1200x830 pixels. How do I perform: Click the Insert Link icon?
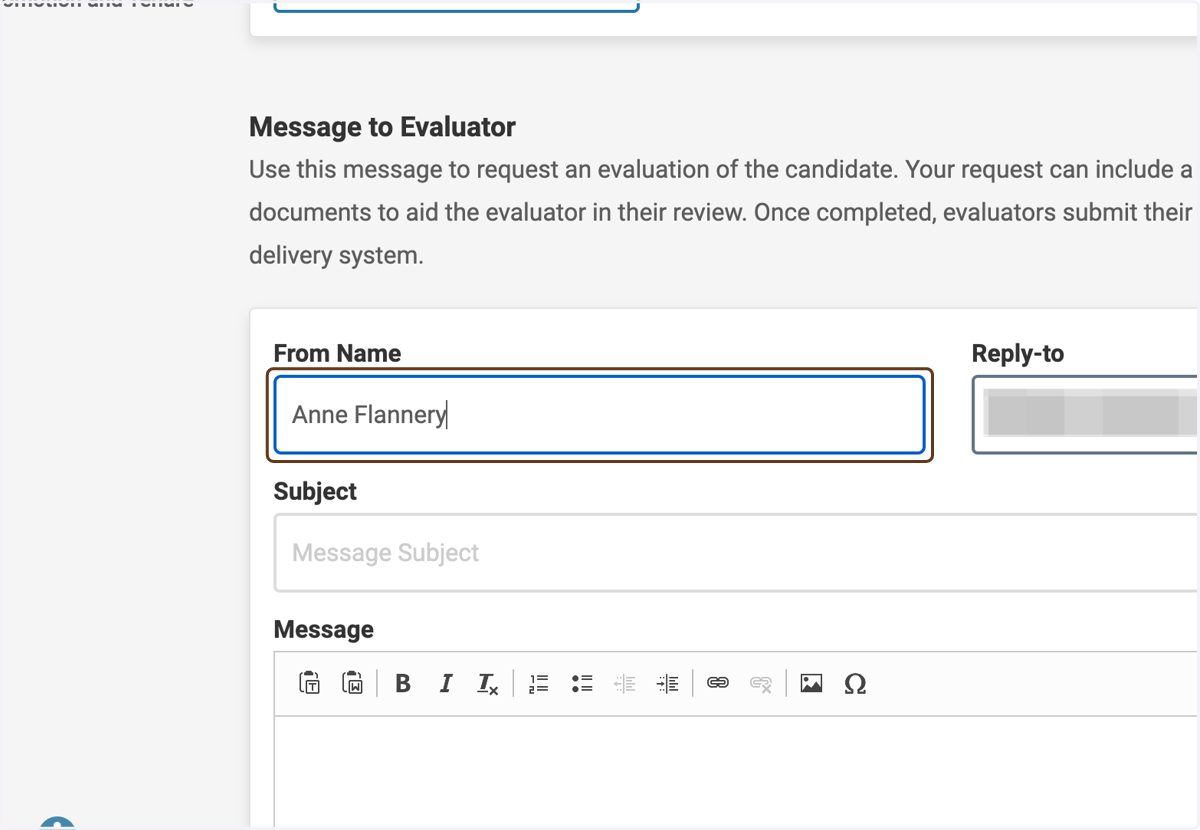(718, 683)
